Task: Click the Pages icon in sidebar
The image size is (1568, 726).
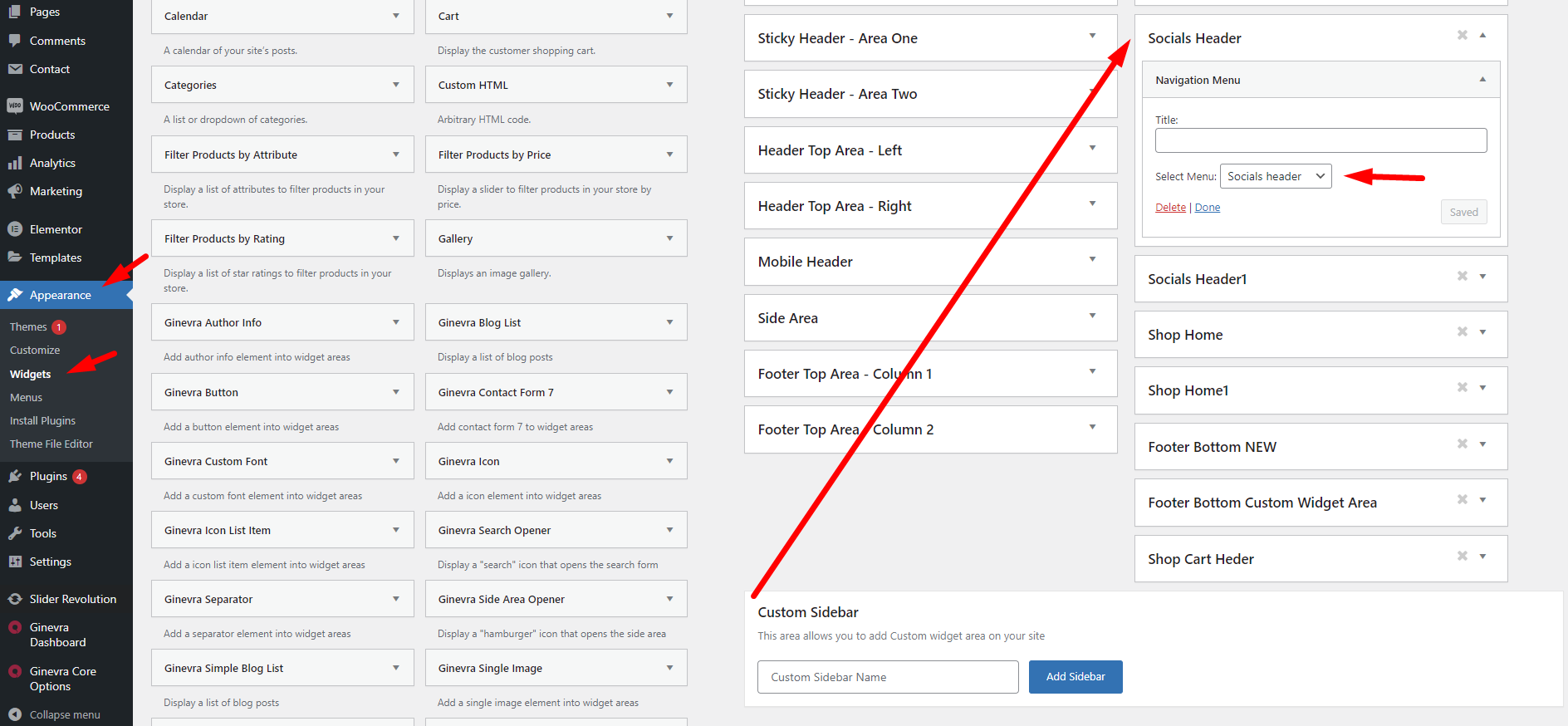Action: pyautogui.click(x=15, y=12)
